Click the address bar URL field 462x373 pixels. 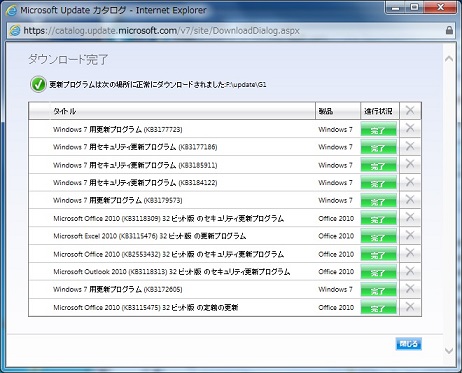tap(232, 31)
